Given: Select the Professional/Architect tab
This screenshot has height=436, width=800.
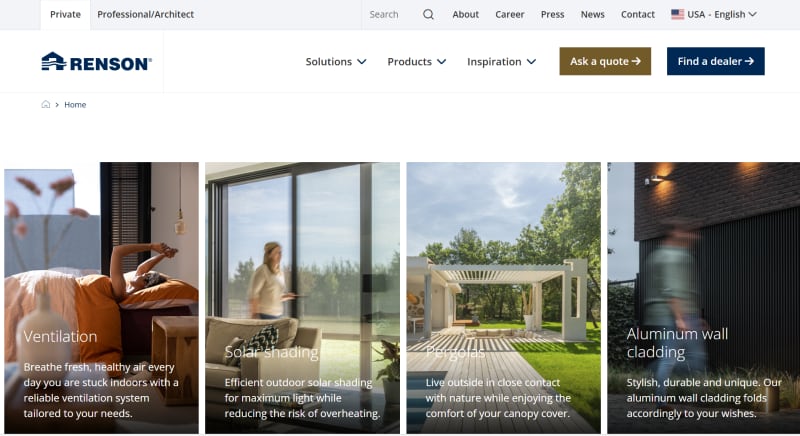Looking at the screenshot, I should tap(145, 14).
